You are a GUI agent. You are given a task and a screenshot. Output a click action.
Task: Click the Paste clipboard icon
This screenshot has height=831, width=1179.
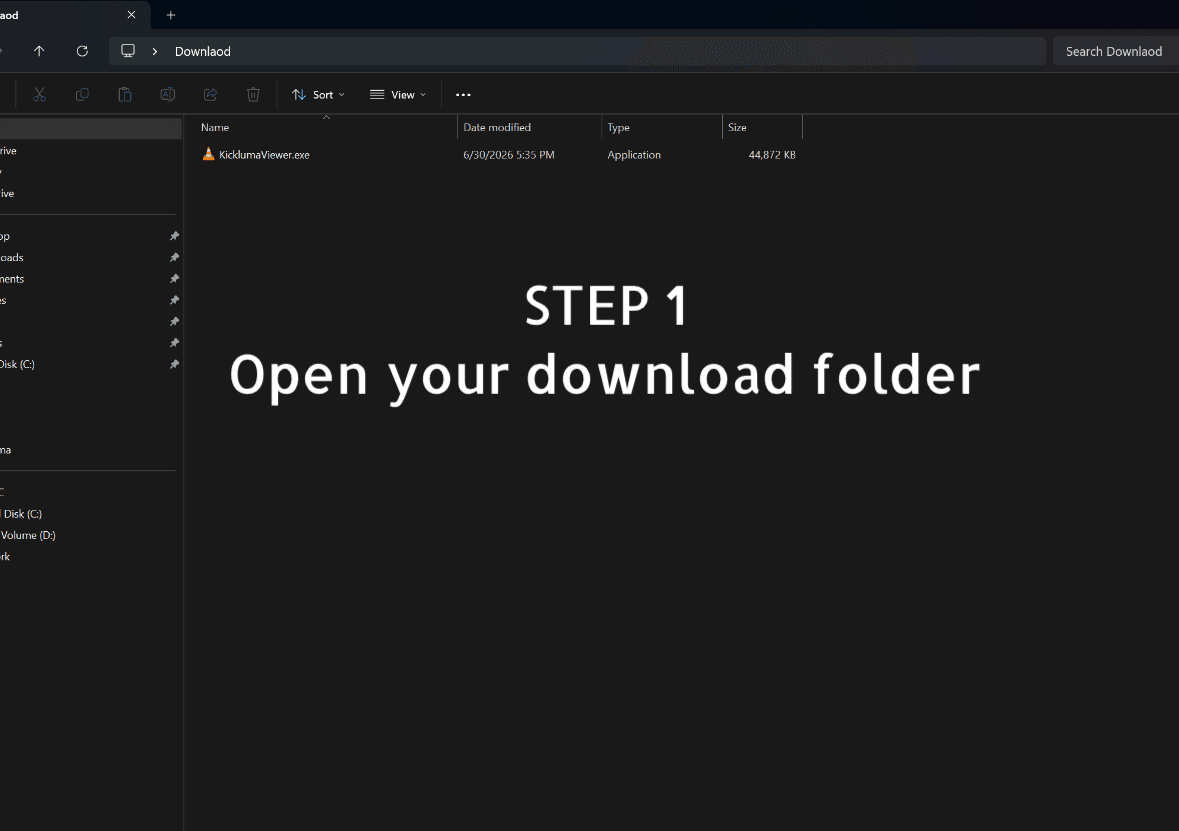125,94
